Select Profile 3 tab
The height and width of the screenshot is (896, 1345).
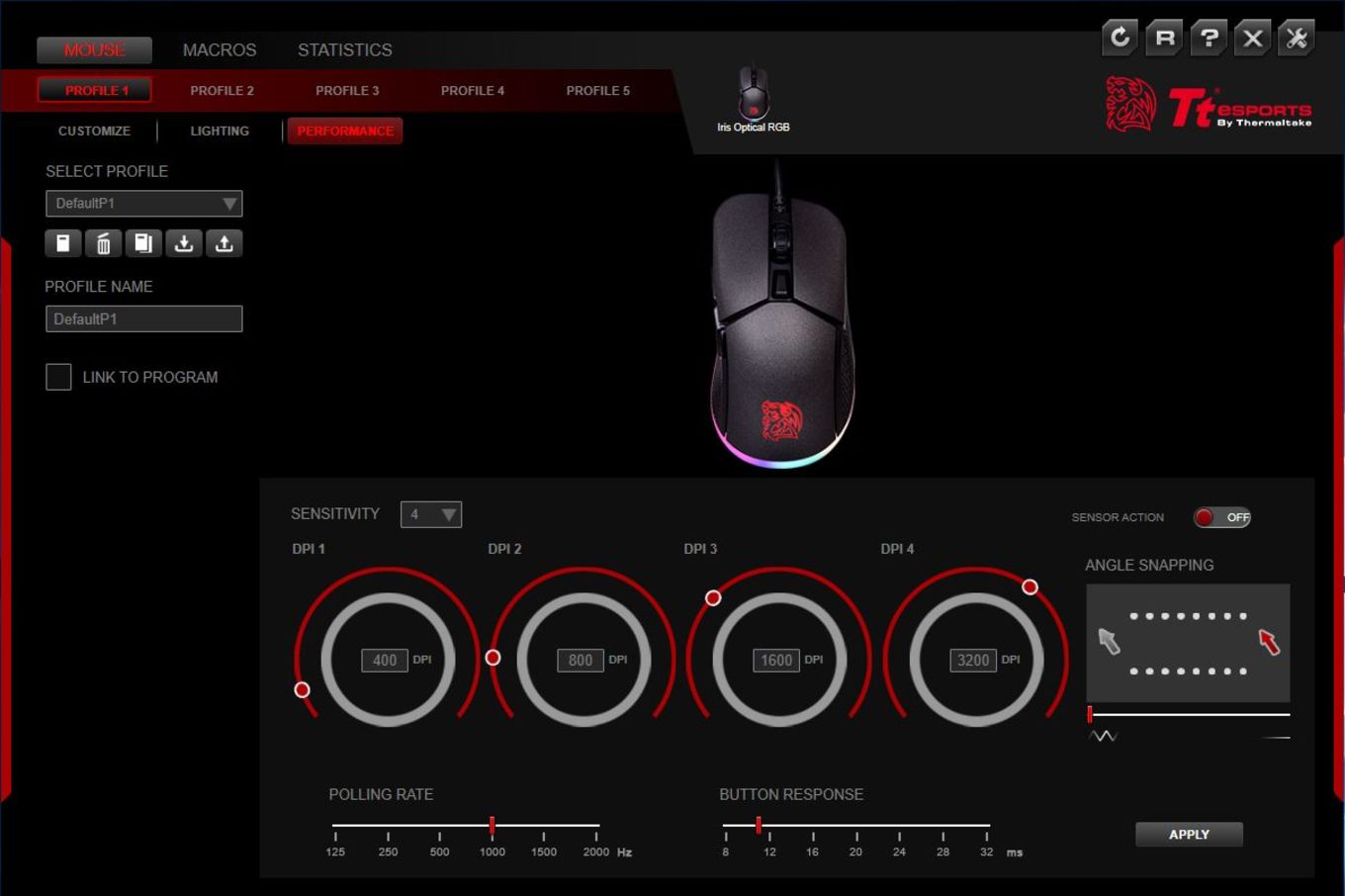point(347,90)
